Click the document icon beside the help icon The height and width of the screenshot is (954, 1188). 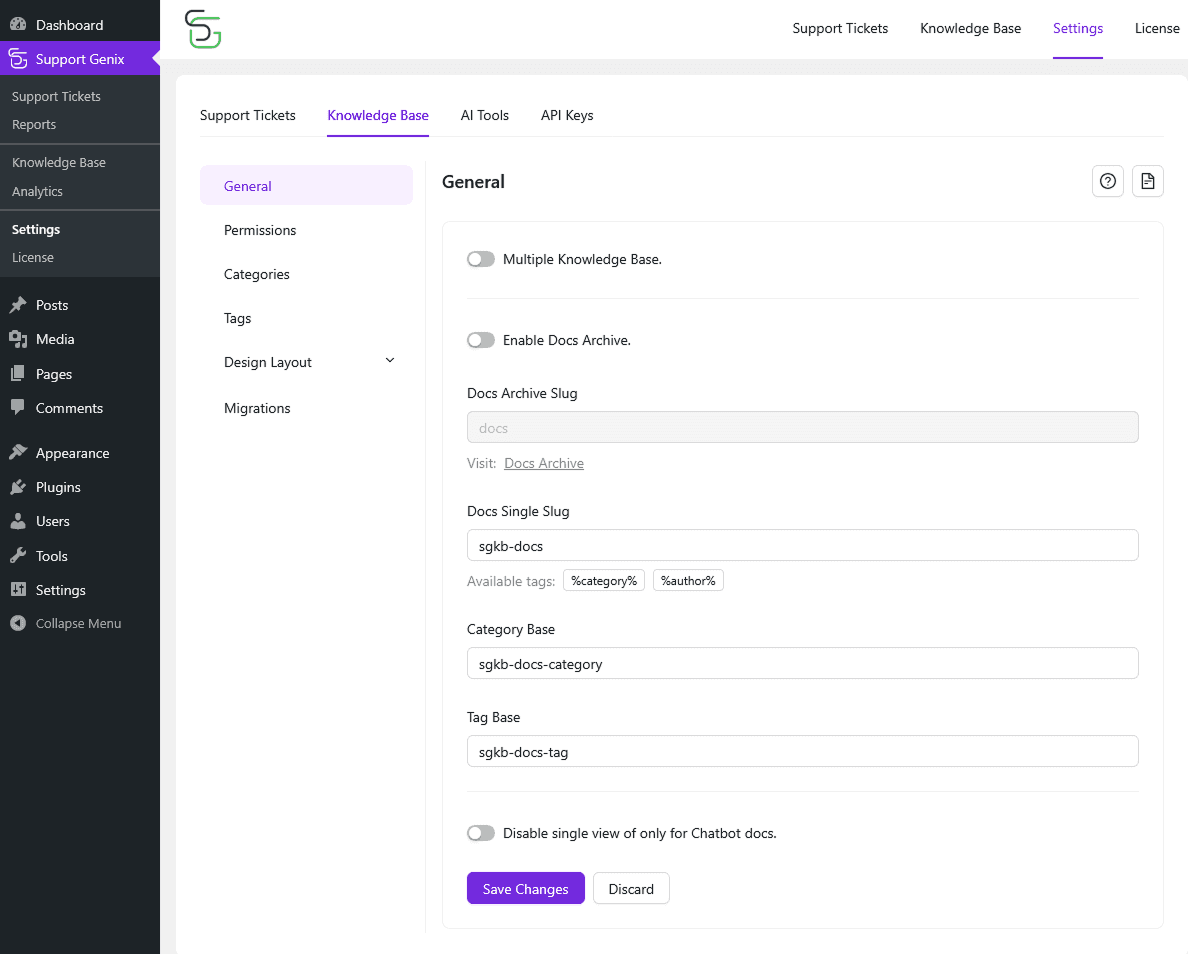pos(1147,181)
